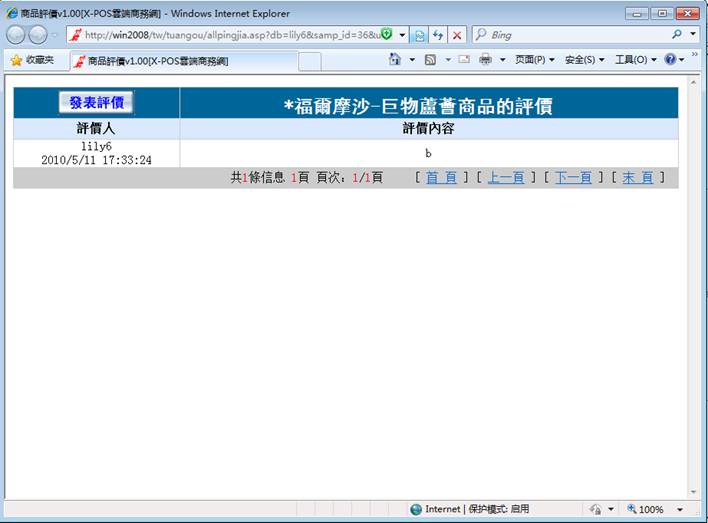The width and height of the screenshot is (708, 523).
Task: Expand the 工具(O) tools dropdown
Action: coord(635,60)
